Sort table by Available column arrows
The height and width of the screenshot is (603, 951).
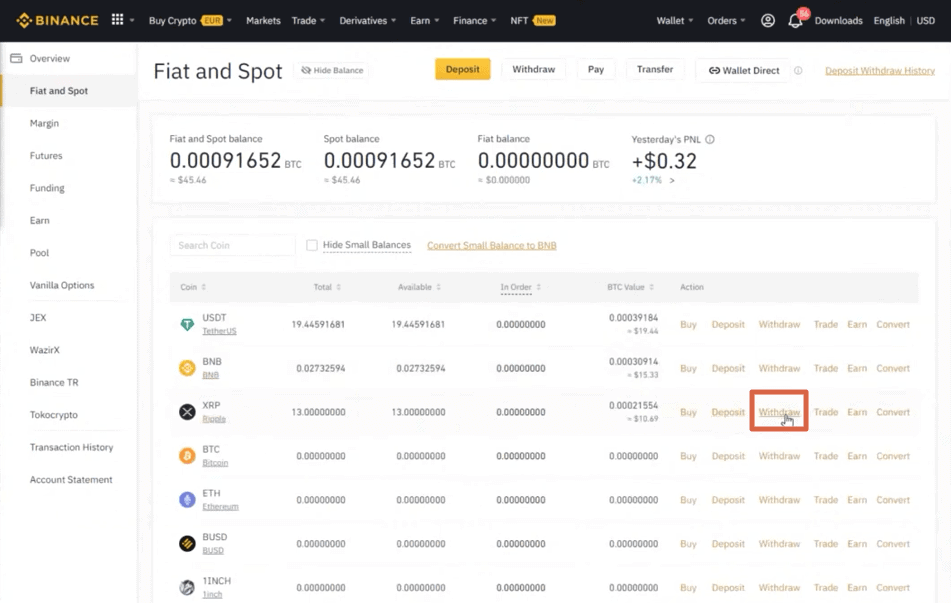pos(439,287)
